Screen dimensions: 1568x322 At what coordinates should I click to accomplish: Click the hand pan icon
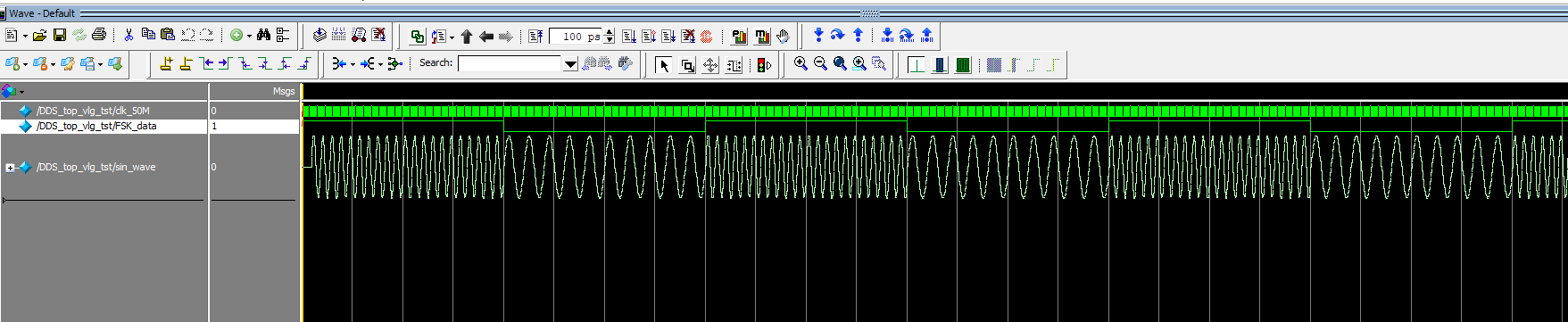pos(783,37)
